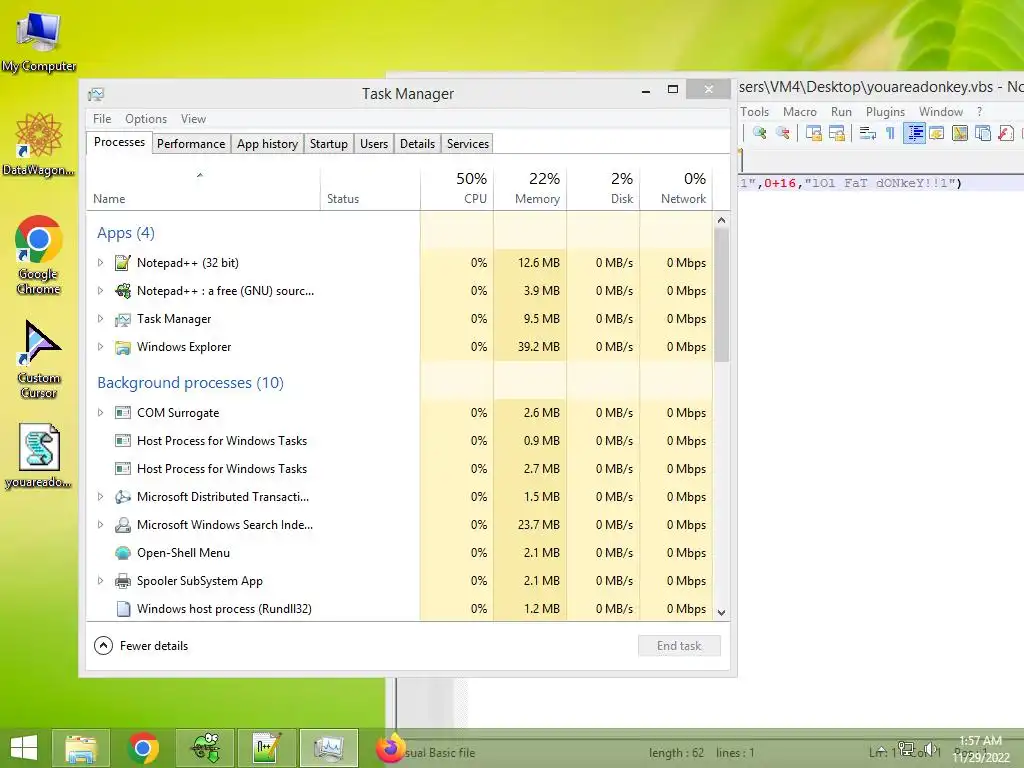The height and width of the screenshot is (768, 1024).
Task: Click Notepad++ function list toolbar icon
Action: tap(1006, 133)
